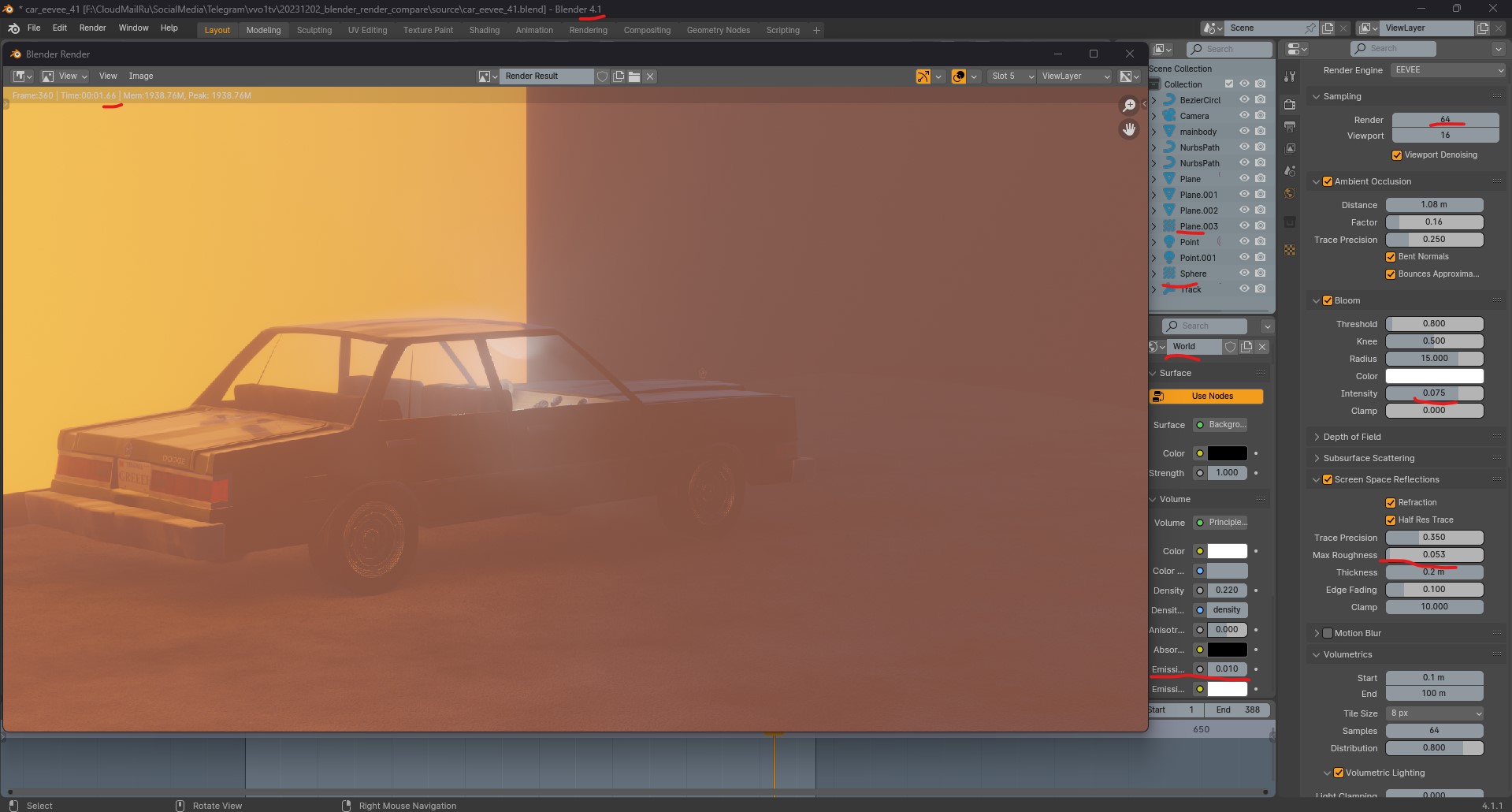Toggle the Viewport Denoising checkbox
The height and width of the screenshot is (812, 1512).
click(1397, 155)
